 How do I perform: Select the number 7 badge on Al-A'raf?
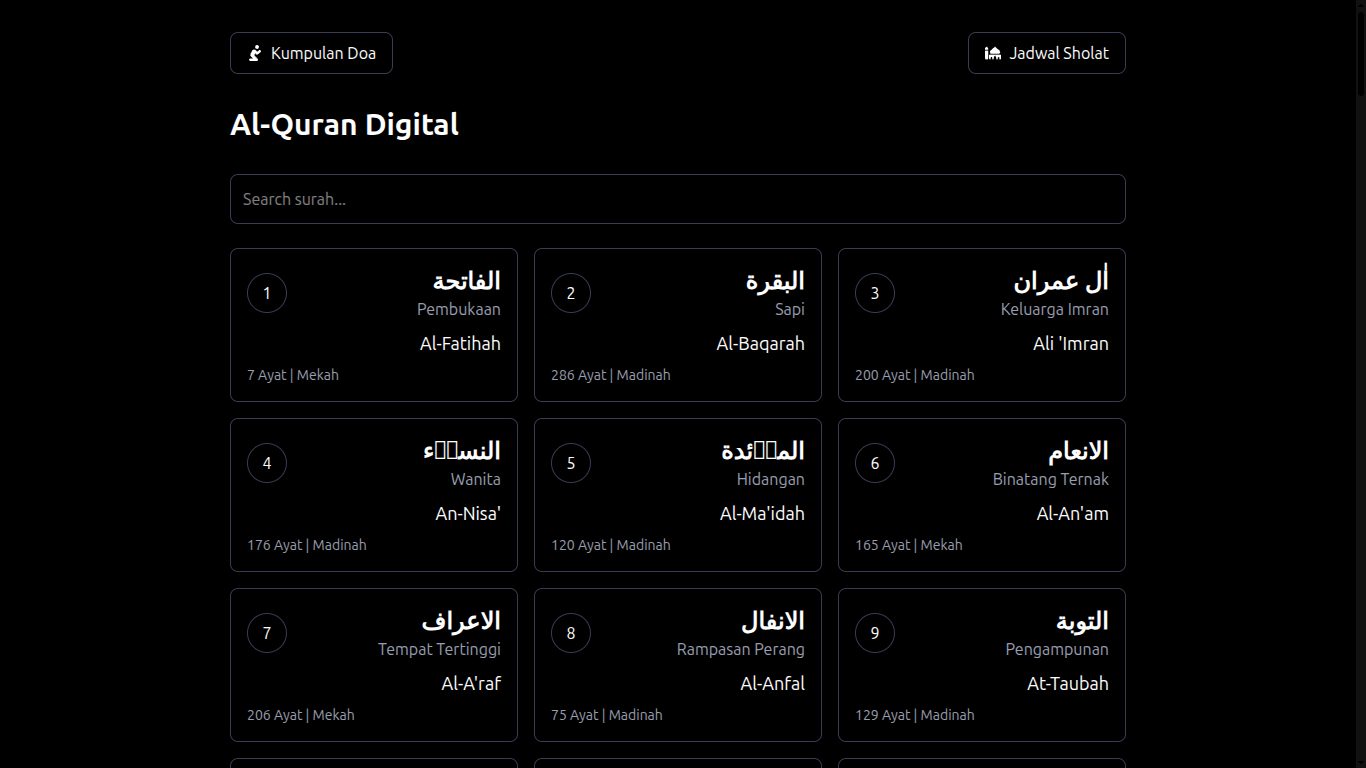tap(266, 633)
